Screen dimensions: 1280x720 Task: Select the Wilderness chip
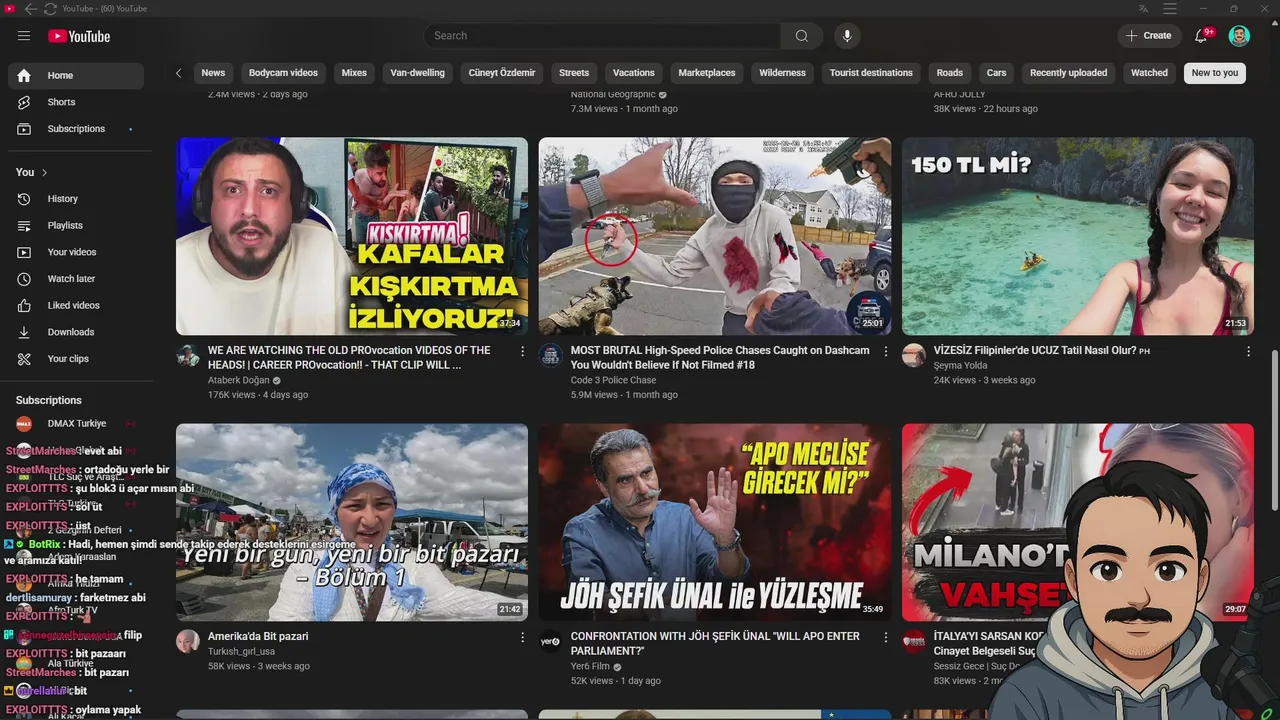(x=782, y=73)
